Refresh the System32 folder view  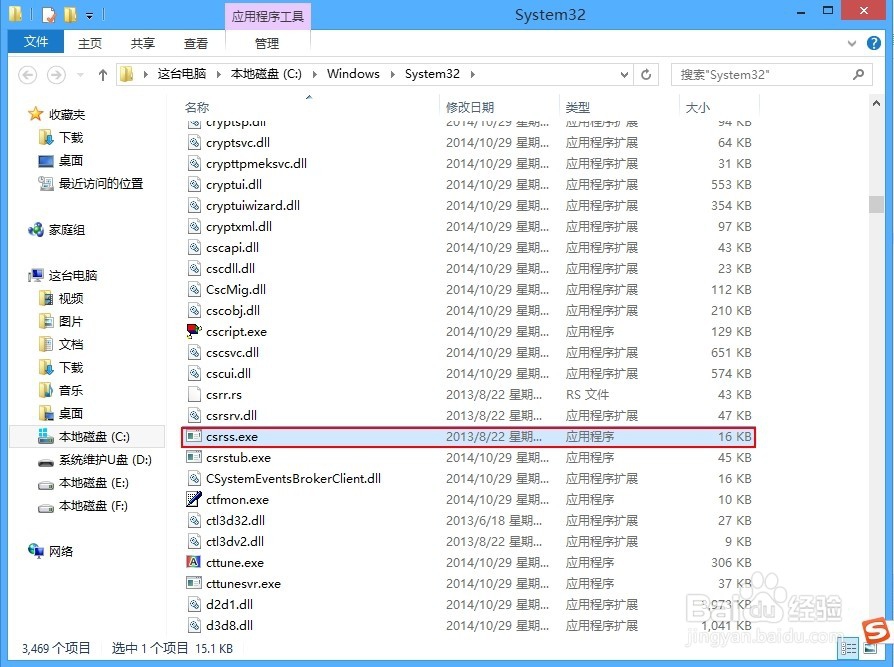click(646, 74)
